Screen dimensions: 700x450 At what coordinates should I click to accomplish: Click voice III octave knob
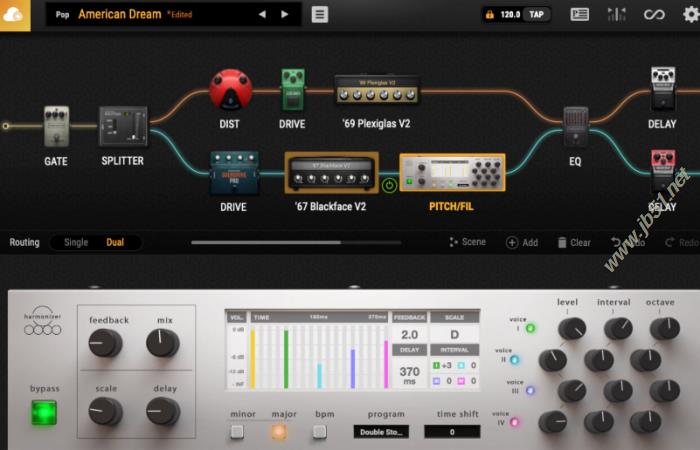point(665,391)
